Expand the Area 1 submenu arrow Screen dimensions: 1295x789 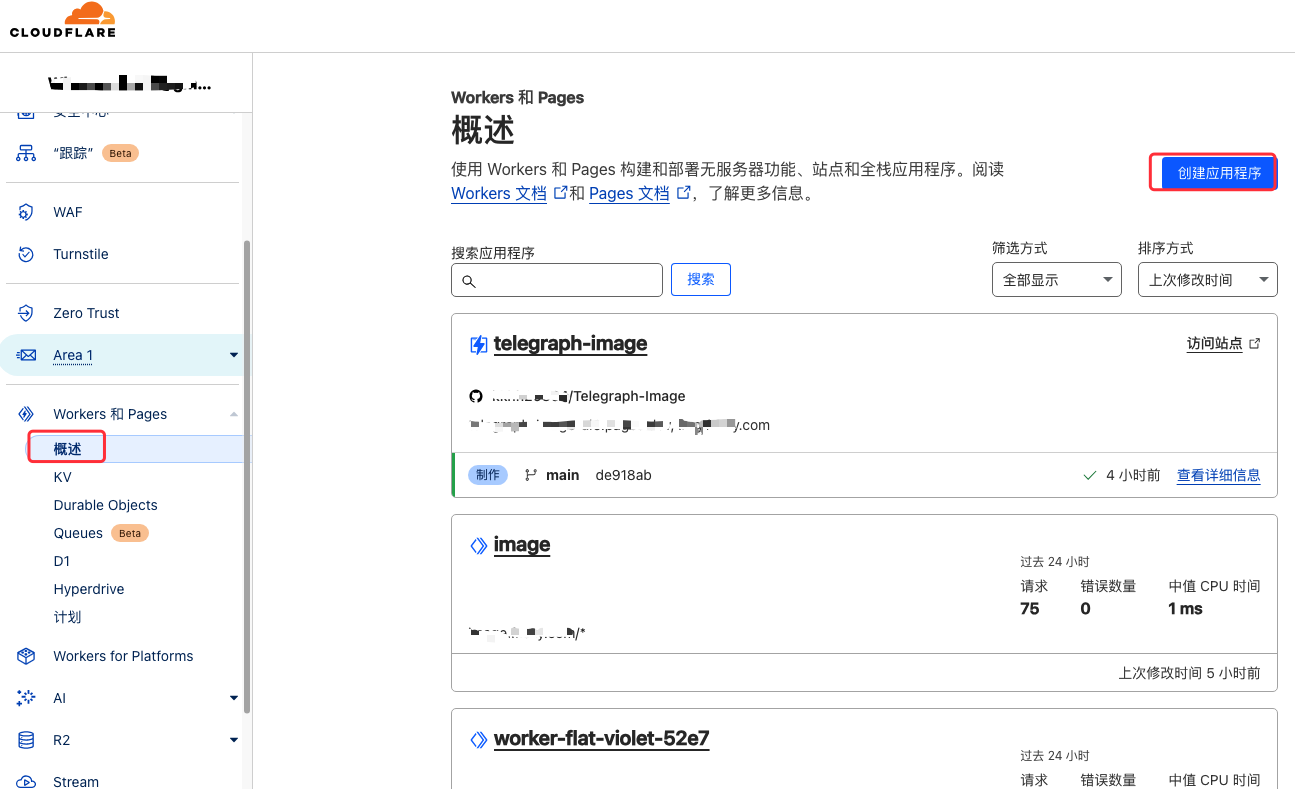click(234, 355)
